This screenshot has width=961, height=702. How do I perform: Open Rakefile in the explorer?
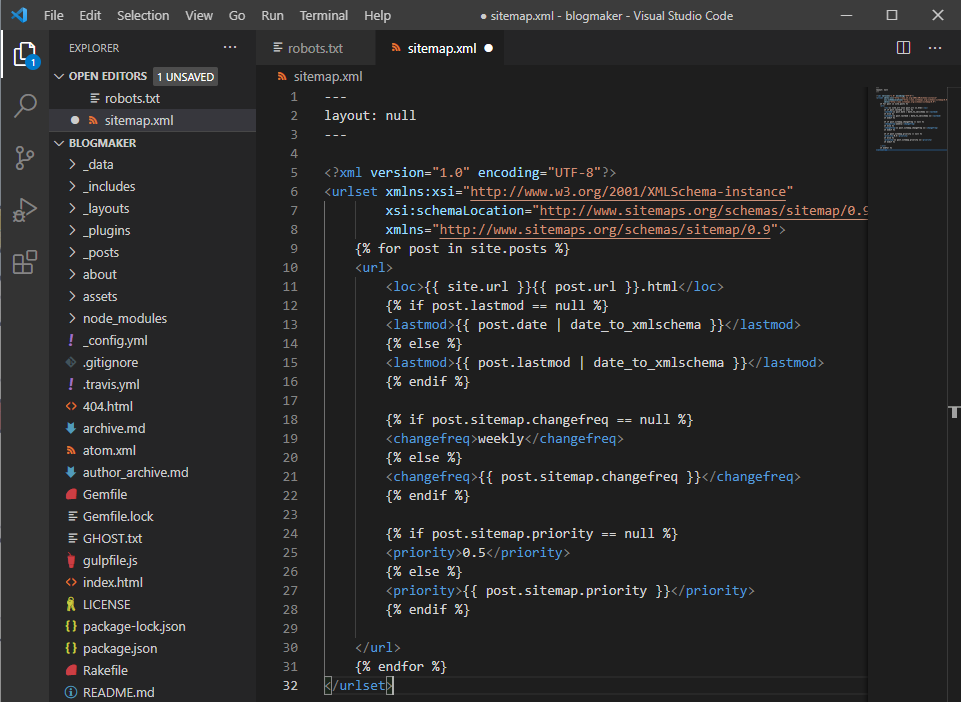tap(105, 670)
